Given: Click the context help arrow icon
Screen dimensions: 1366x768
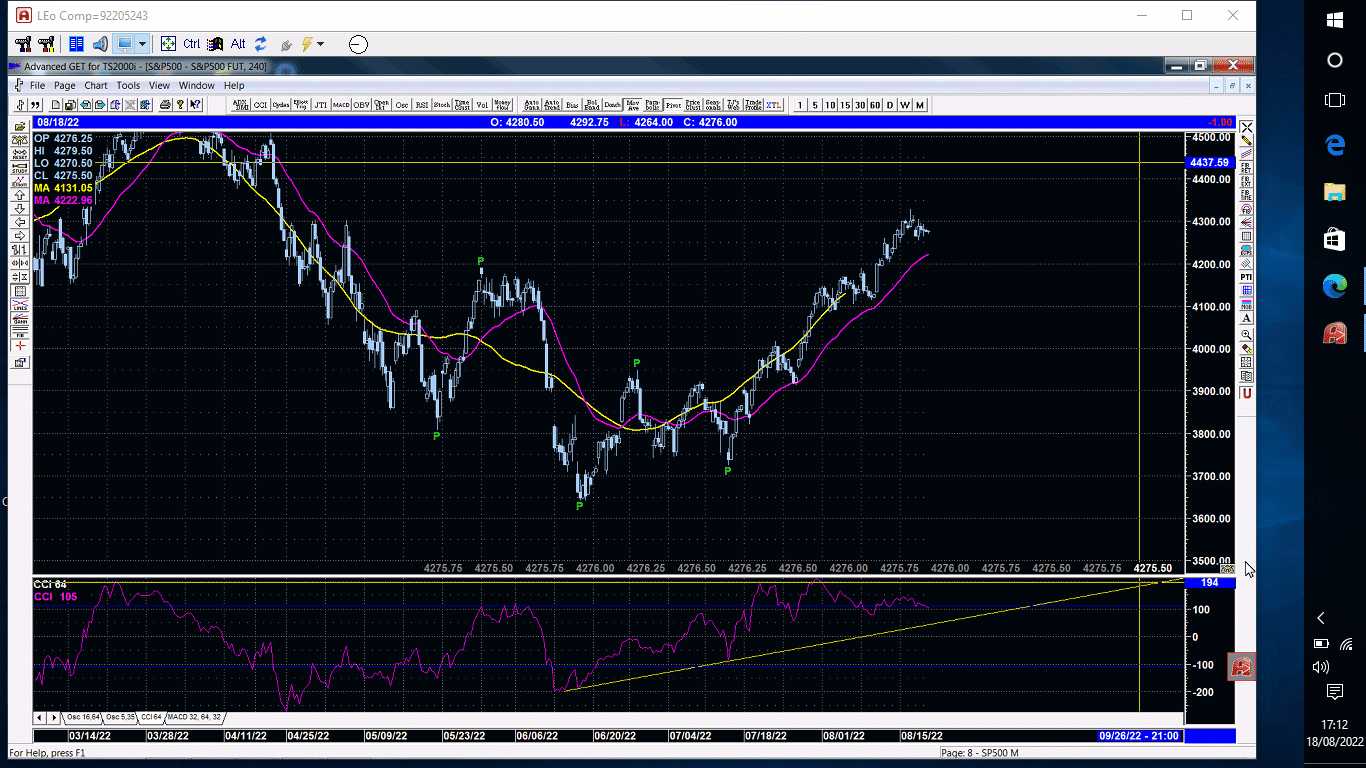Looking at the screenshot, I should (195, 104).
